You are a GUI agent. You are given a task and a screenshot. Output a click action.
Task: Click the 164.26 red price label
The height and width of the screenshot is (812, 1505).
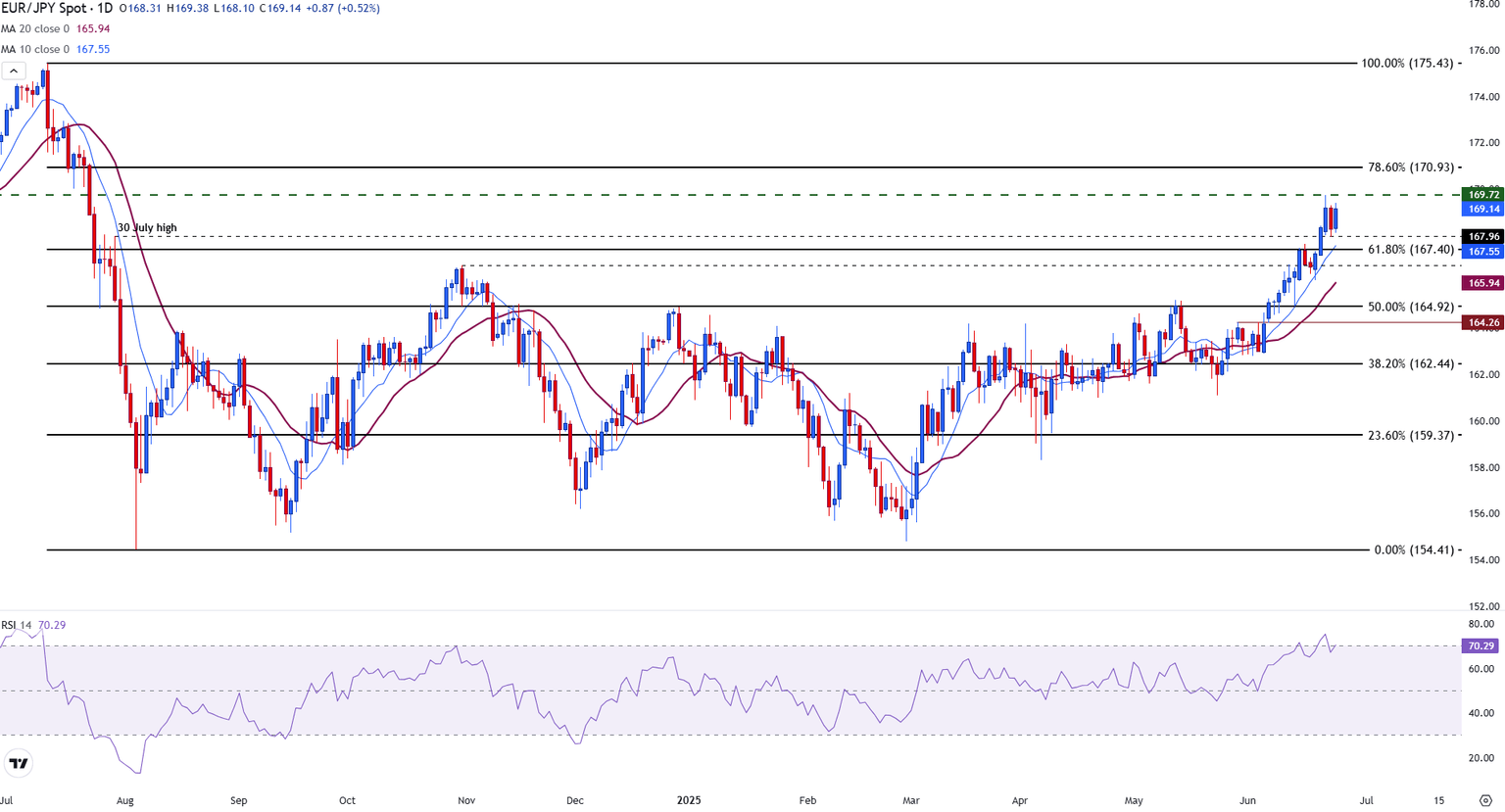(1481, 322)
